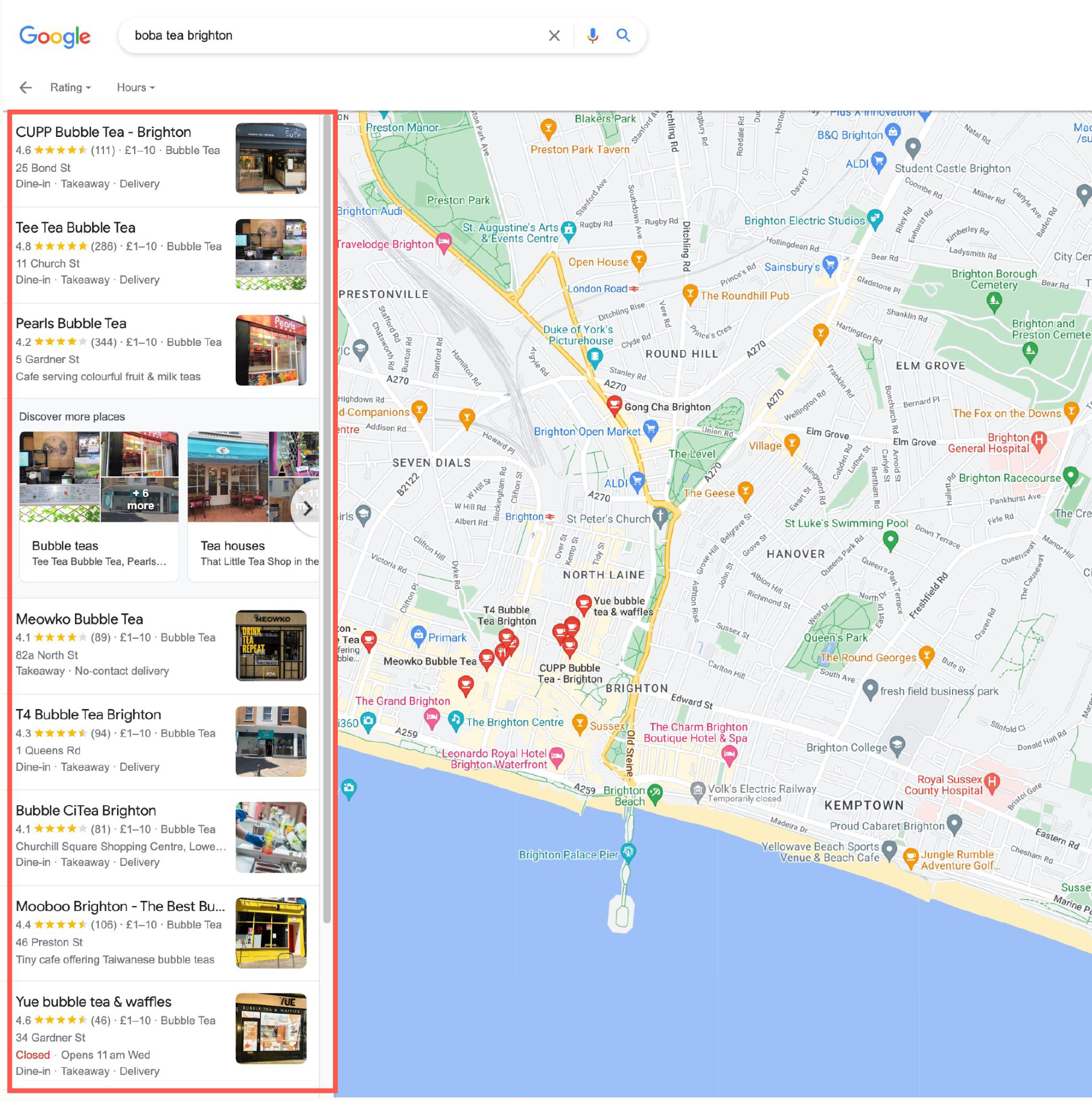Click Sainsbury's shopping cart marker
Viewport: 1092px width, 1101px height.
[x=830, y=264]
